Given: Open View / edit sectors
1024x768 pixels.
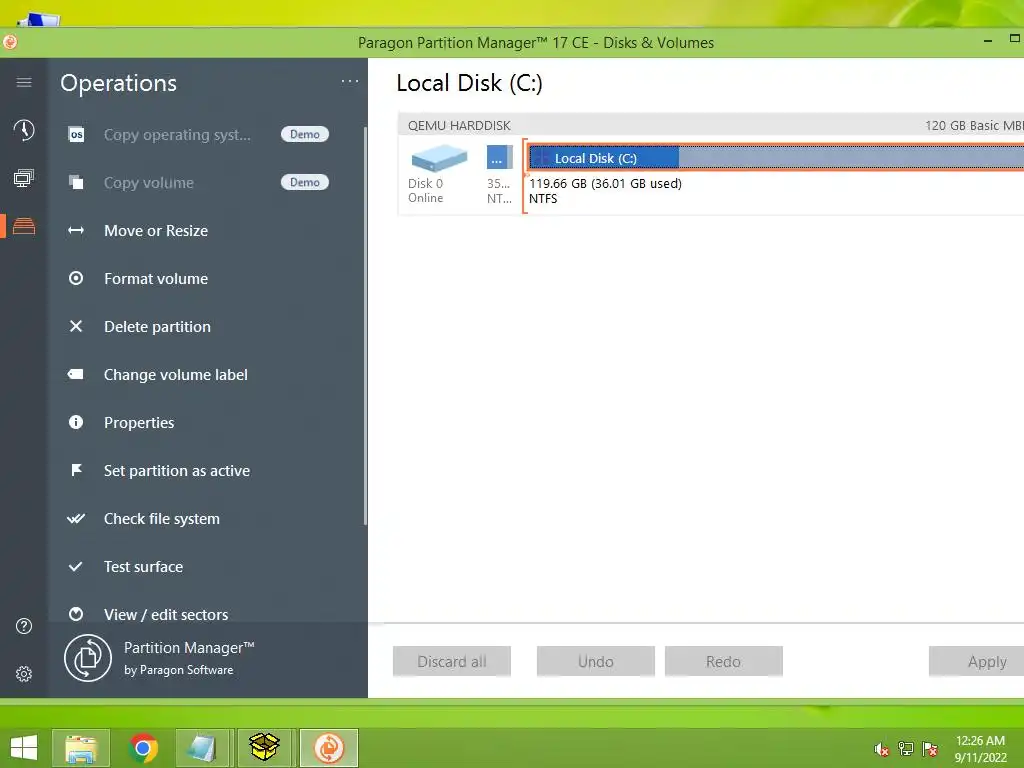Looking at the screenshot, I should click(166, 615).
